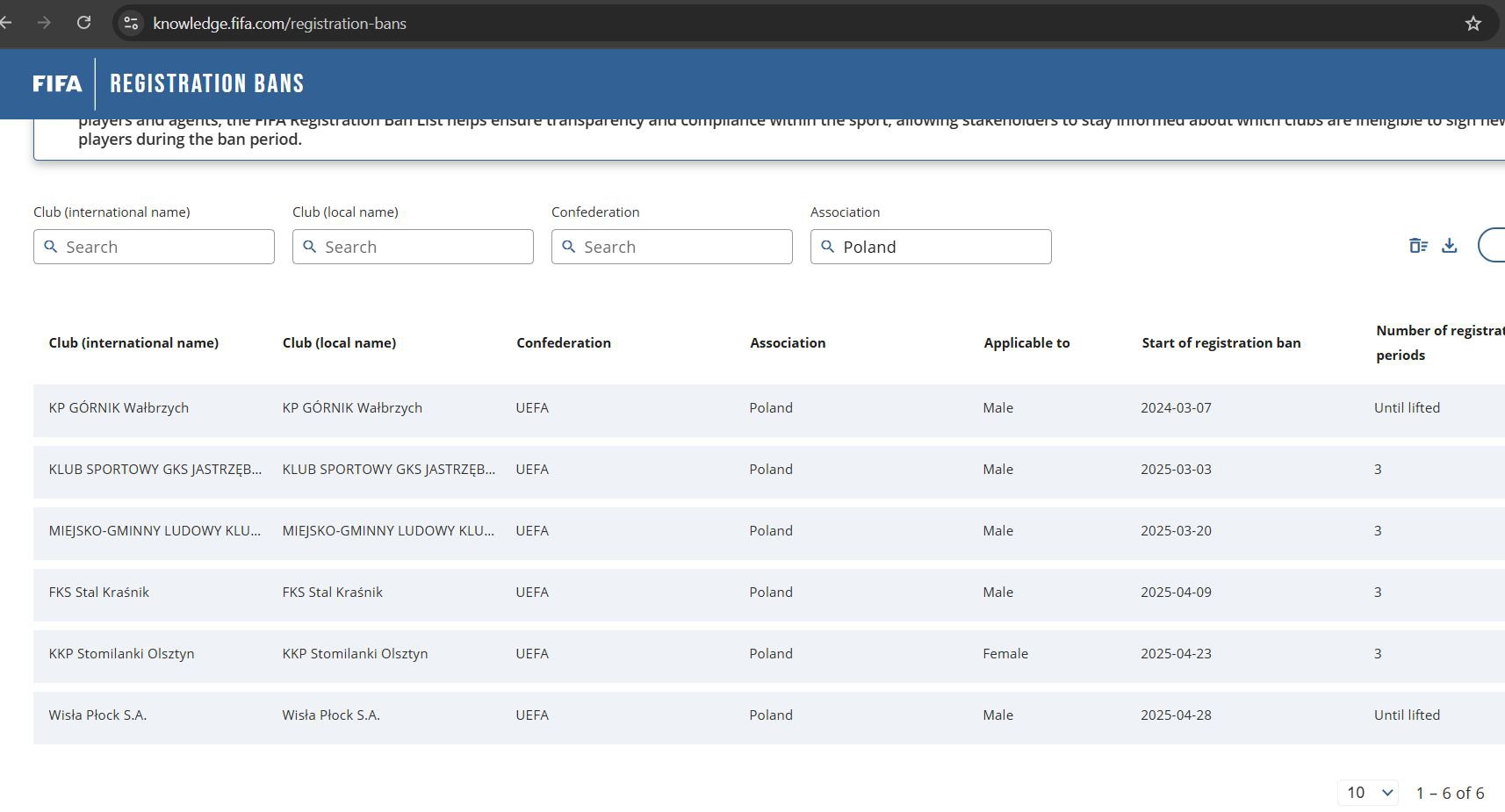Click the clear filters icon
This screenshot has height=812, width=1505.
point(1418,246)
